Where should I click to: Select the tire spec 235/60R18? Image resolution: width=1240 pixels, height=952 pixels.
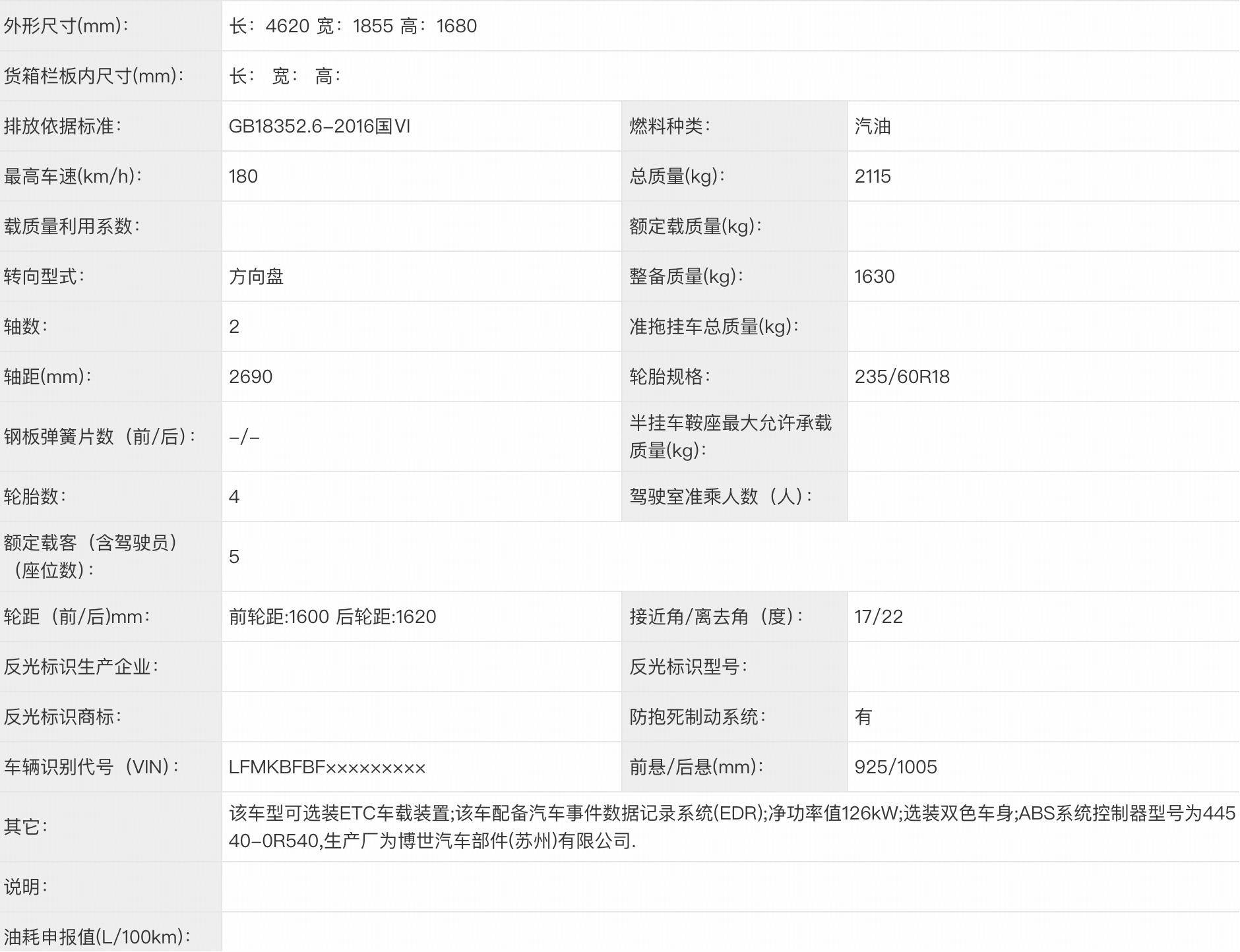click(904, 376)
